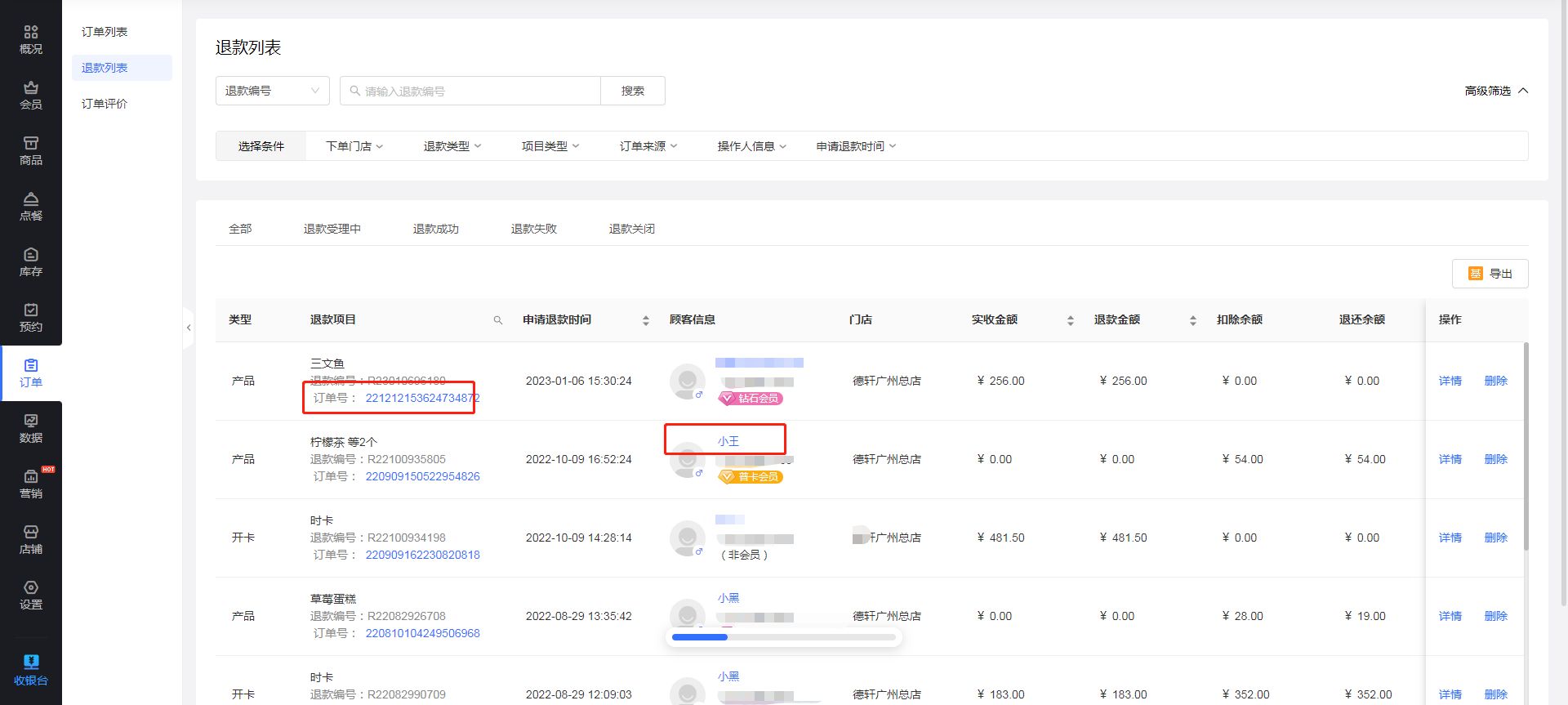
Task: Open order number 221212153624734872
Action: [422, 398]
